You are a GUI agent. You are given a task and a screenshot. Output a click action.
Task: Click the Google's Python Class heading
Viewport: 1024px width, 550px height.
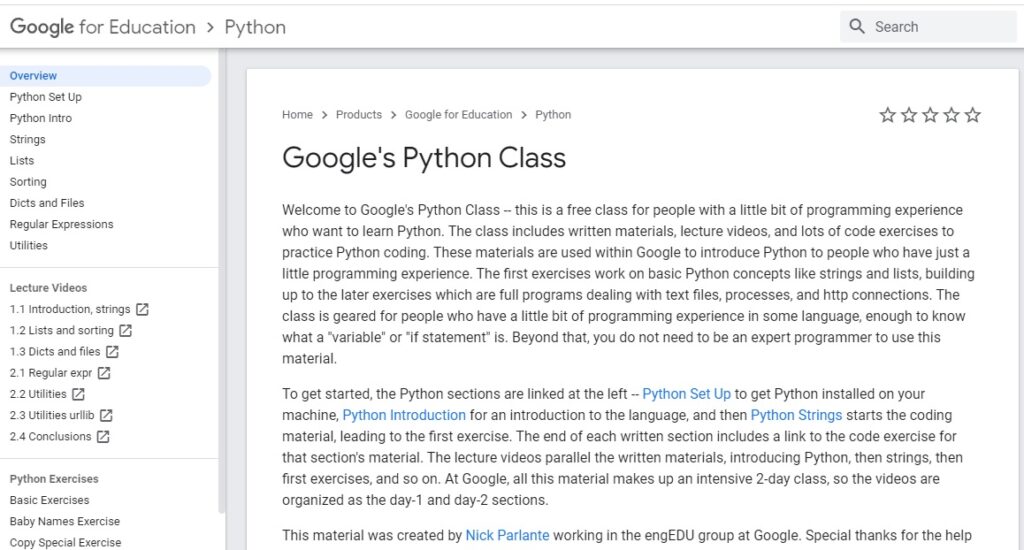click(x=424, y=157)
